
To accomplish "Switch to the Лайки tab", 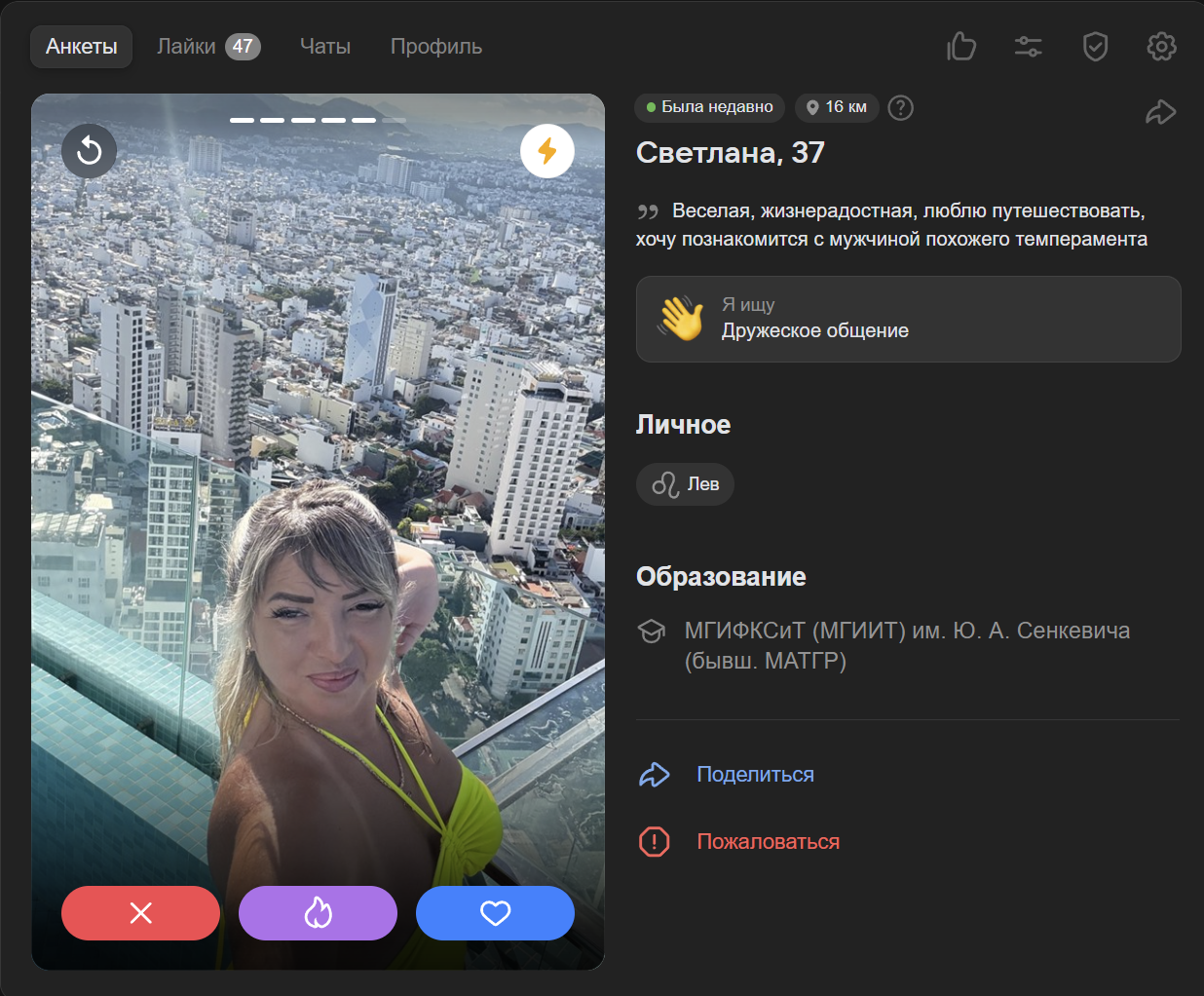I will pos(208,47).
